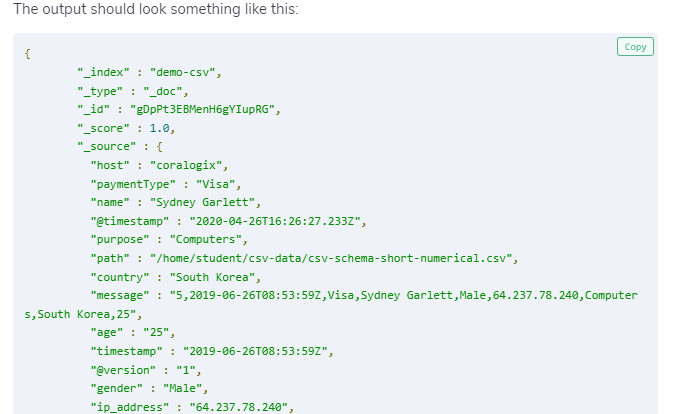
Task: Click the "coralogix" host value
Action: point(186,166)
